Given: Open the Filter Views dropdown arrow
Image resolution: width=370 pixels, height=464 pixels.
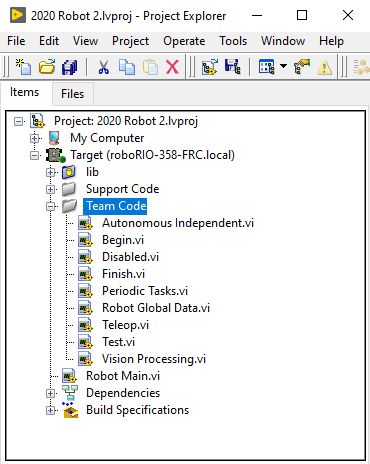Looking at the screenshot, I should (x=283, y=66).
